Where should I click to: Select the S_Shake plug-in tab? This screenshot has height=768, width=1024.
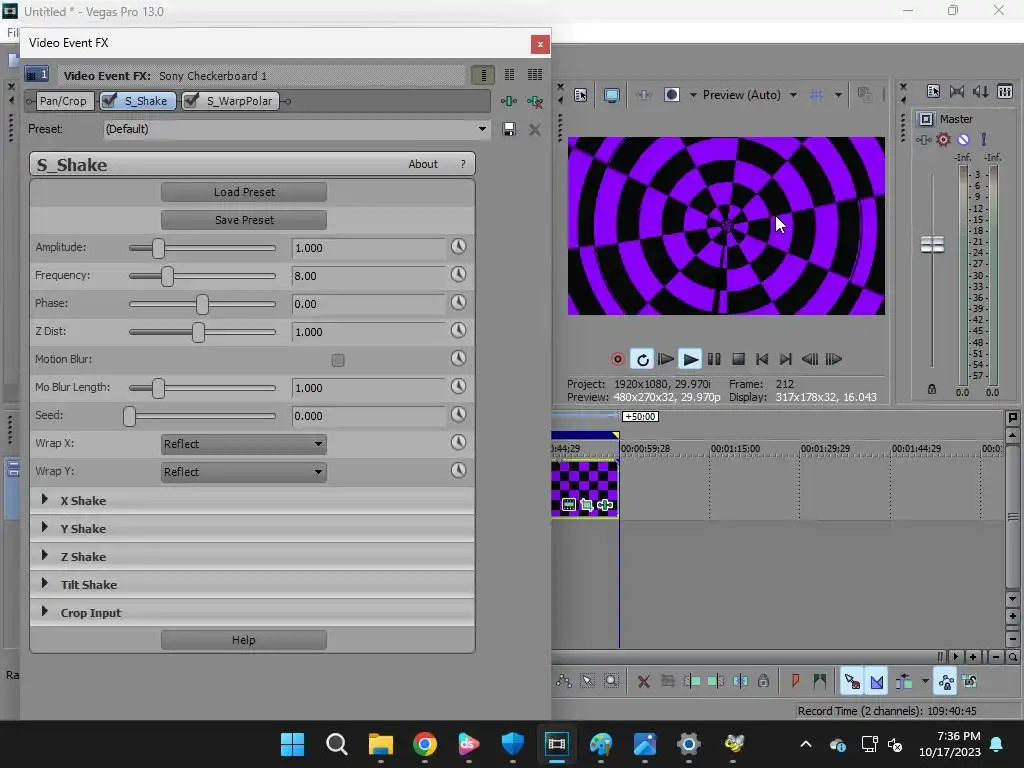138,101
